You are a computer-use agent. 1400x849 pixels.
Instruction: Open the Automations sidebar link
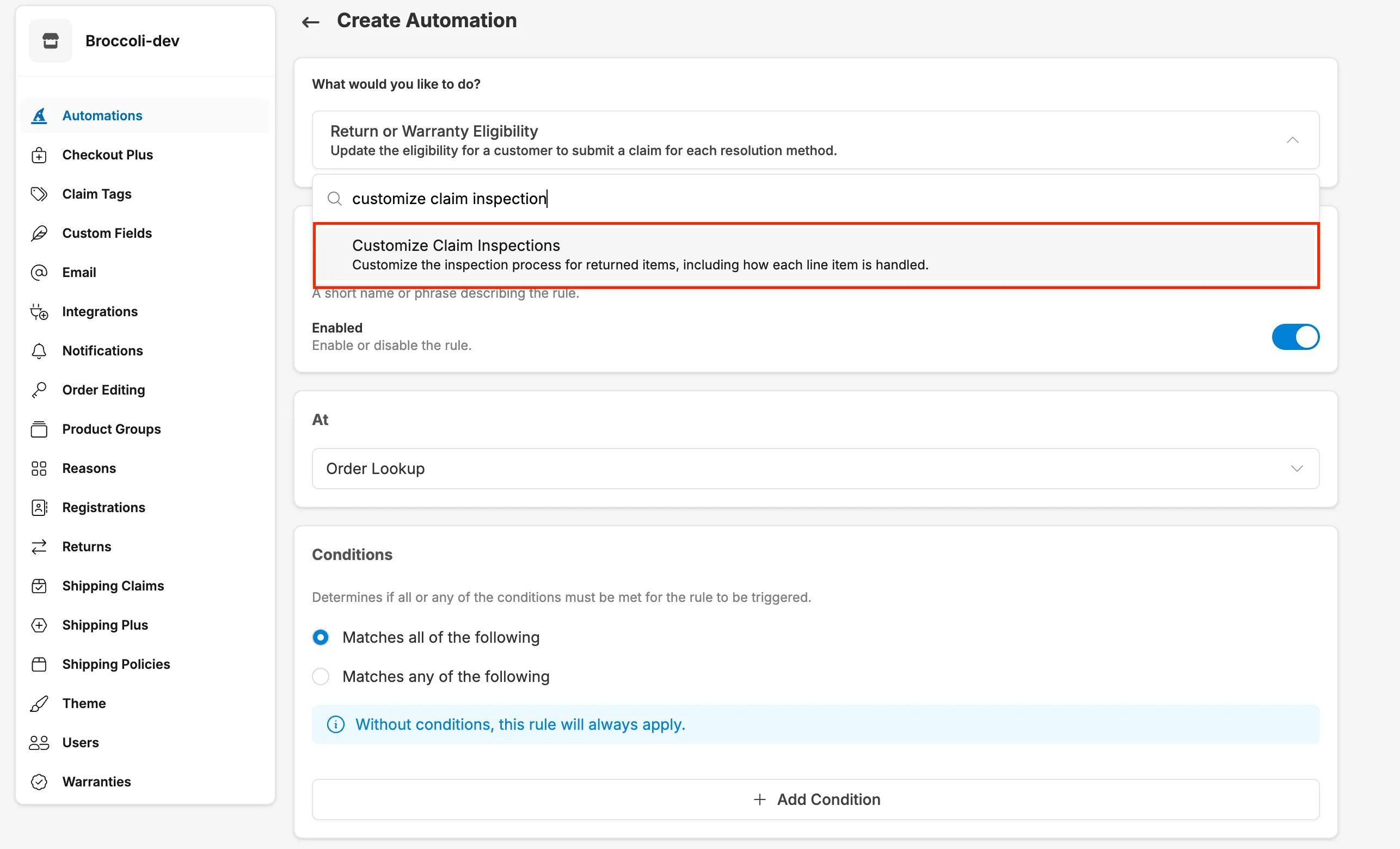(102, 116)
